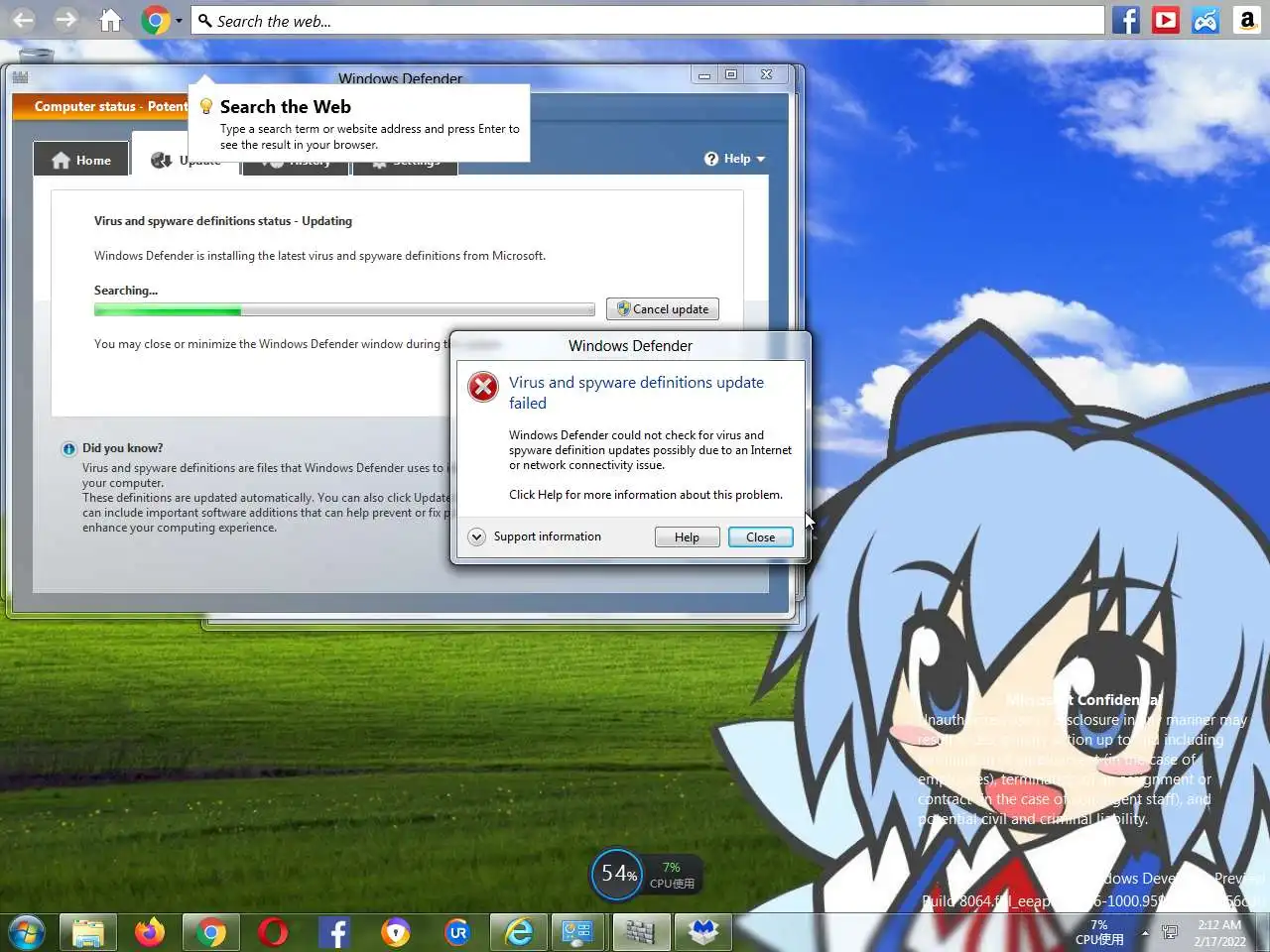Viewport: 1270px width, 952px height.
Task: Click the back arrow in the search toolbar
Action: pyautogui.click(x=23, y=20)
